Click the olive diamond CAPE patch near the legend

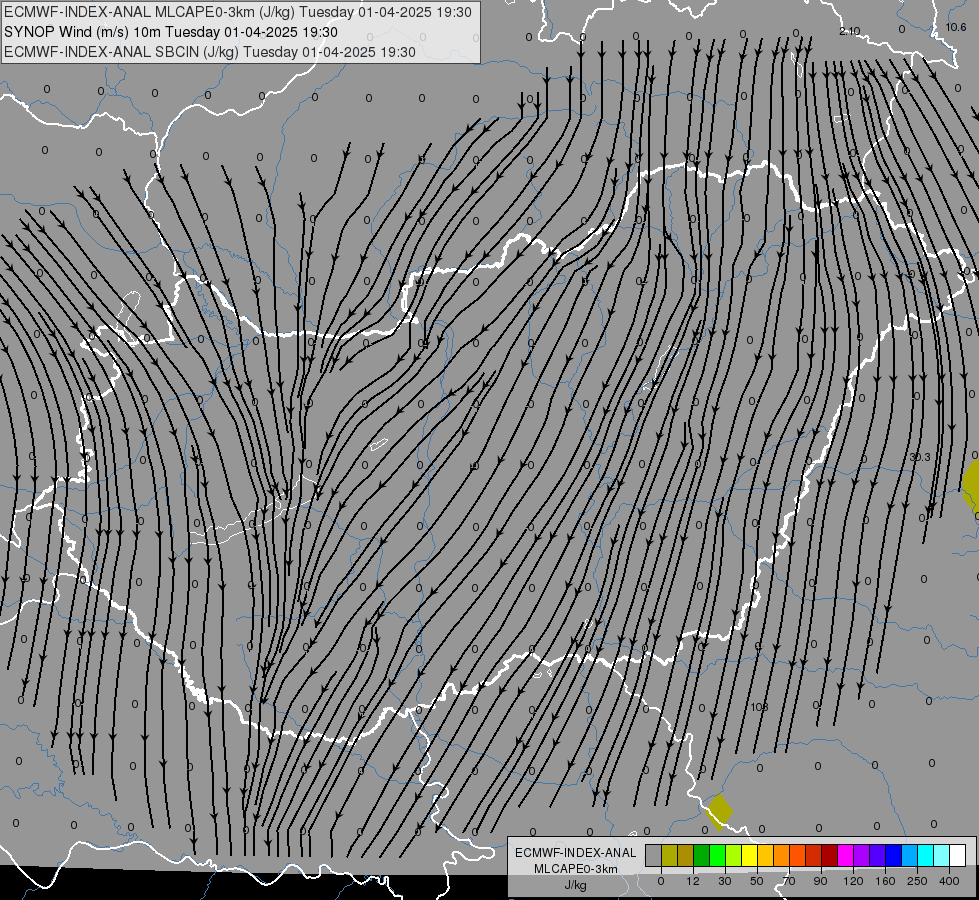719,811
